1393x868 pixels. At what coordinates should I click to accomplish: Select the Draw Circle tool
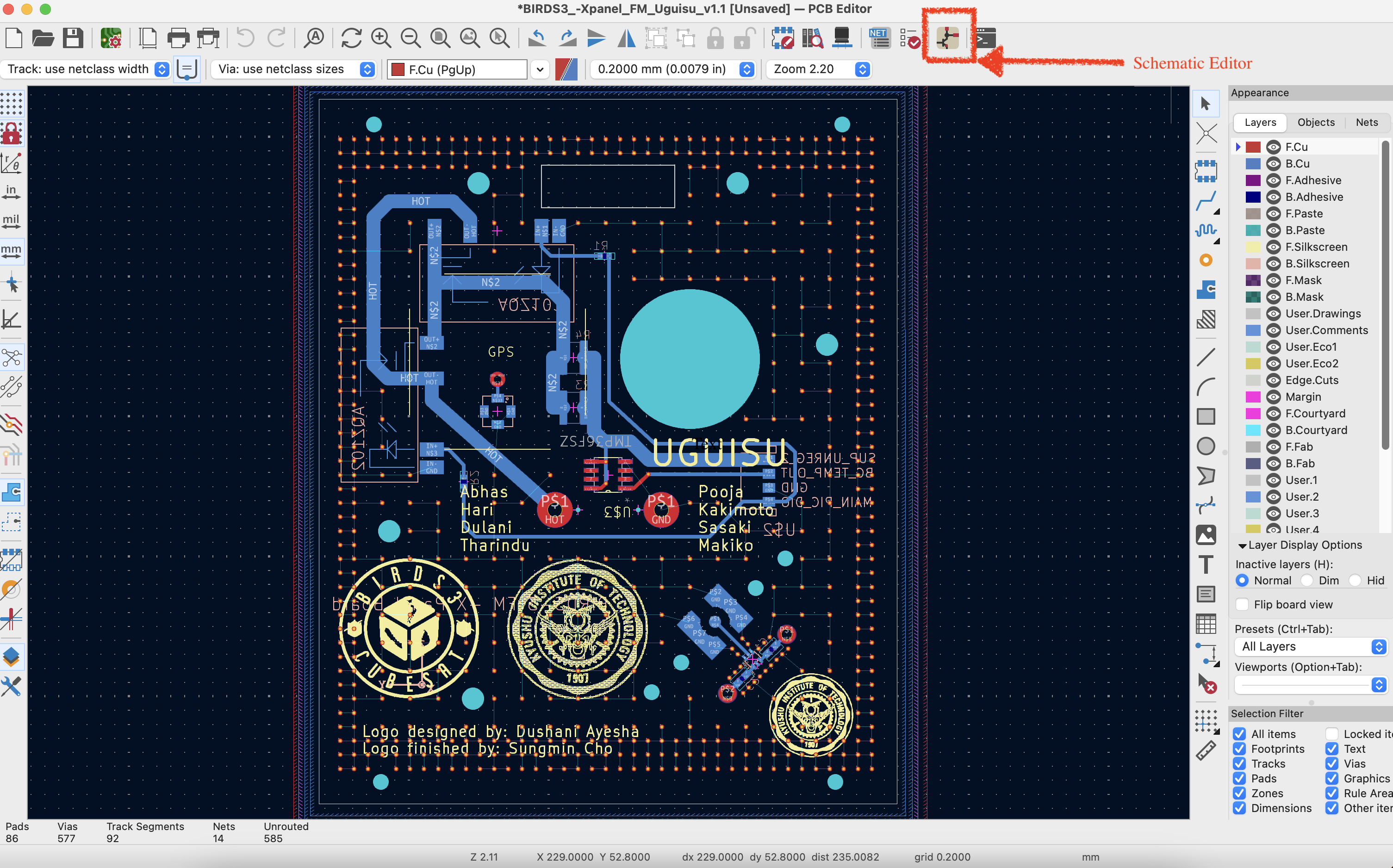(1205, 446)
